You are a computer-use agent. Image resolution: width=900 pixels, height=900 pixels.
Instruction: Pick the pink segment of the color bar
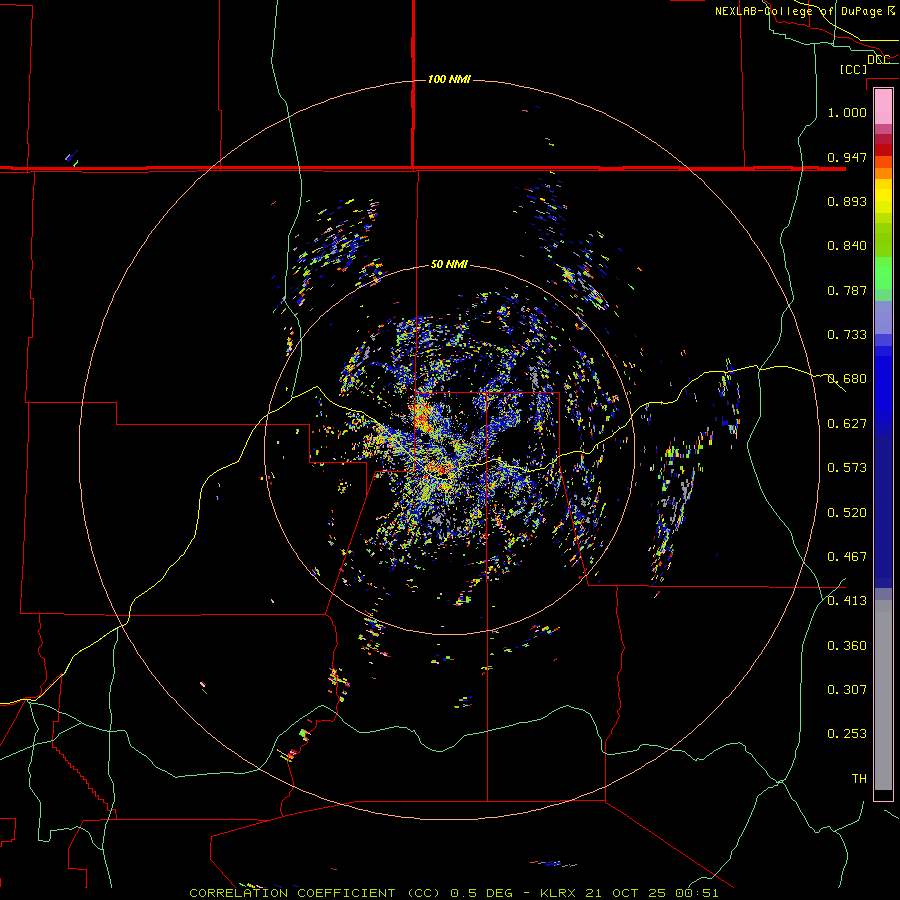883,106
